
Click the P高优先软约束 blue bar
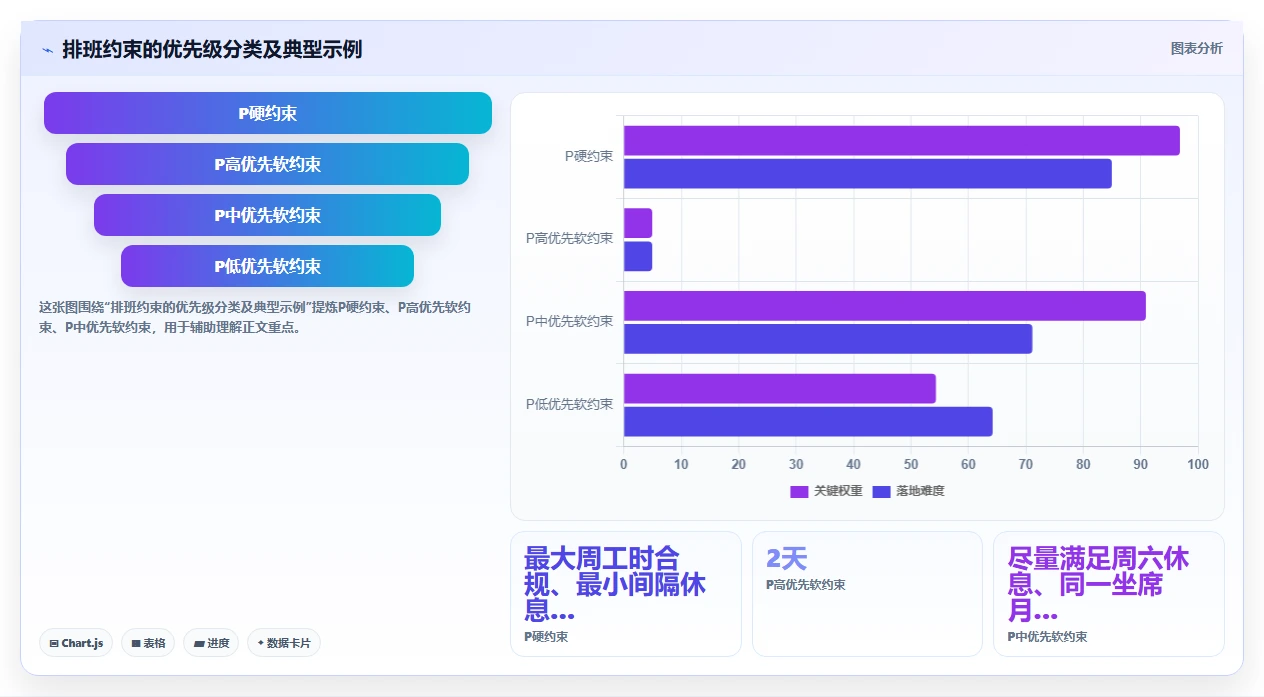click(638, 256)
